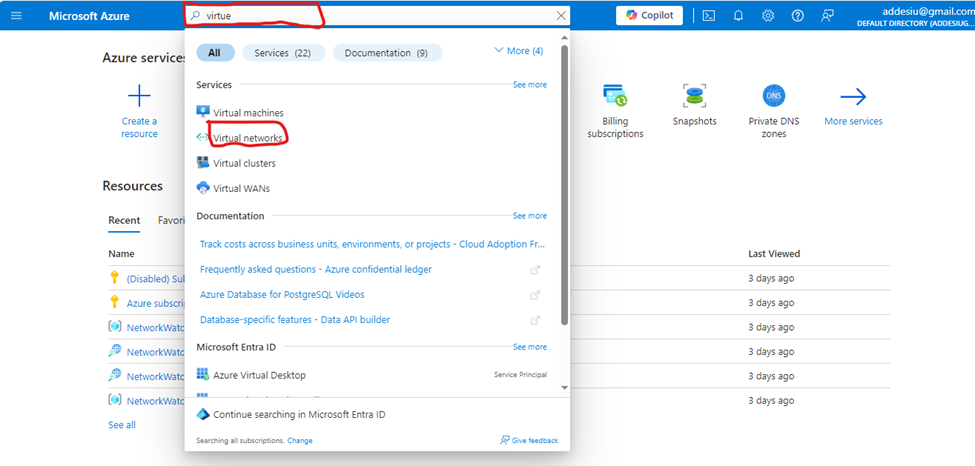The image size is (975, 466).
Task: Open the portal settings gear
Action: coord(768,16)
